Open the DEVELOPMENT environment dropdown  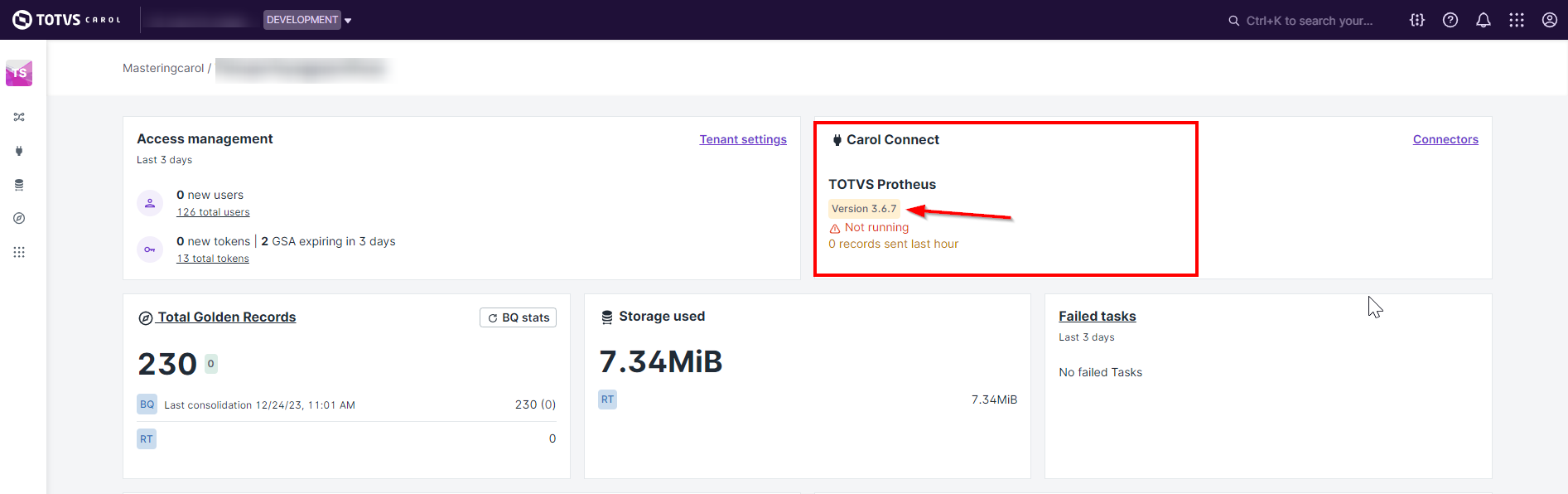pyautogui.click(x=307, y=20)
